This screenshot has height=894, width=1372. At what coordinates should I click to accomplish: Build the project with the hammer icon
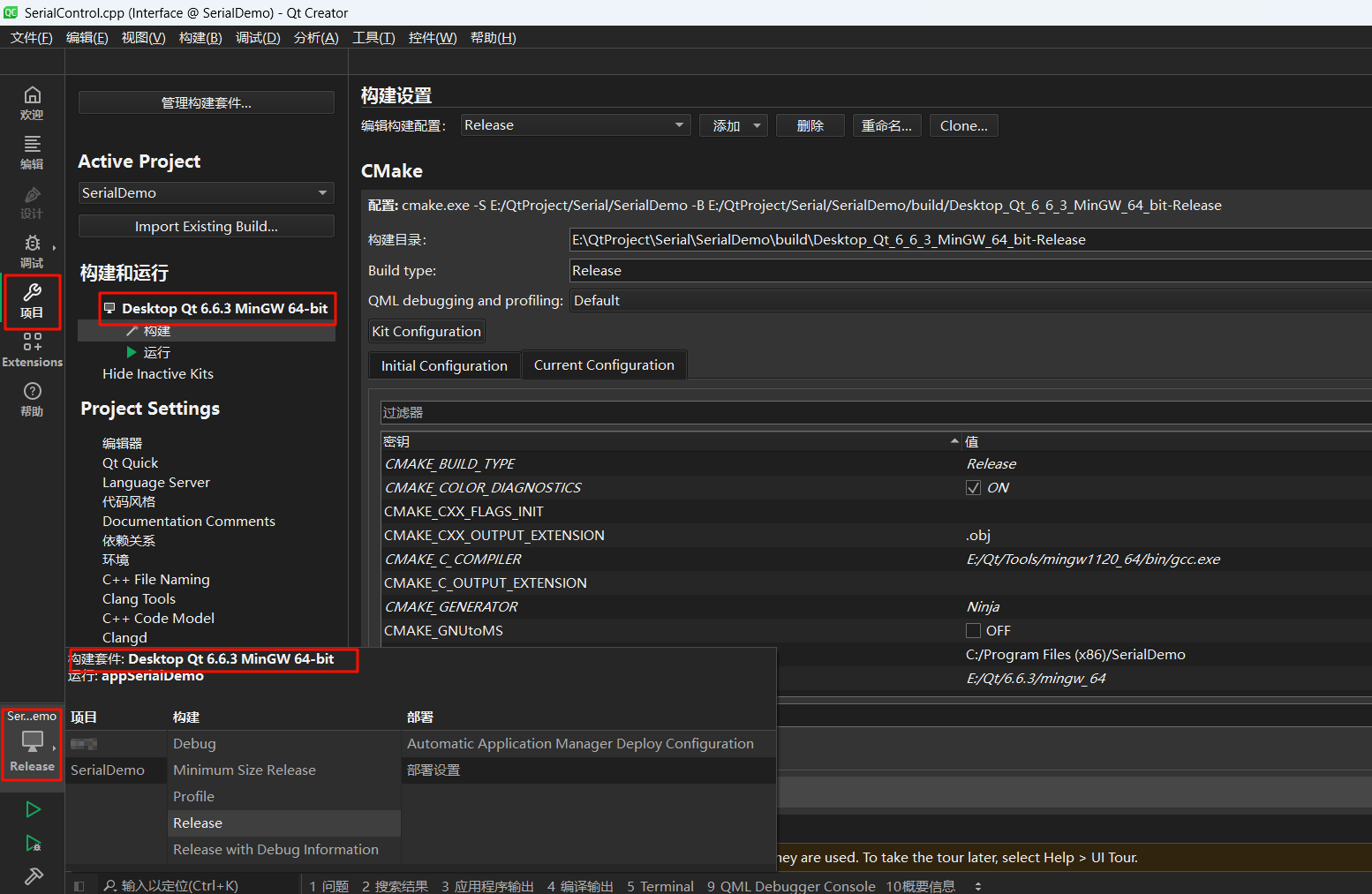tap(33, 876)
